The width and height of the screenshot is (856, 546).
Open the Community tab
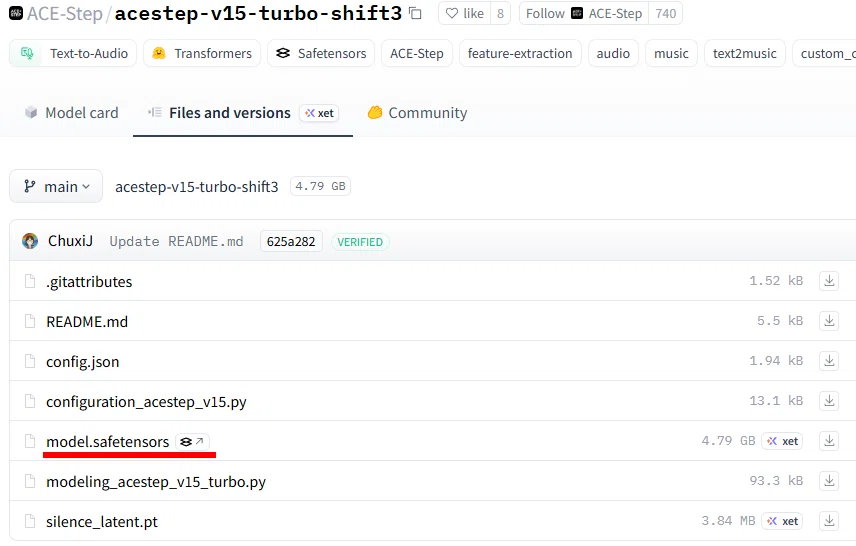coord(418,113)
